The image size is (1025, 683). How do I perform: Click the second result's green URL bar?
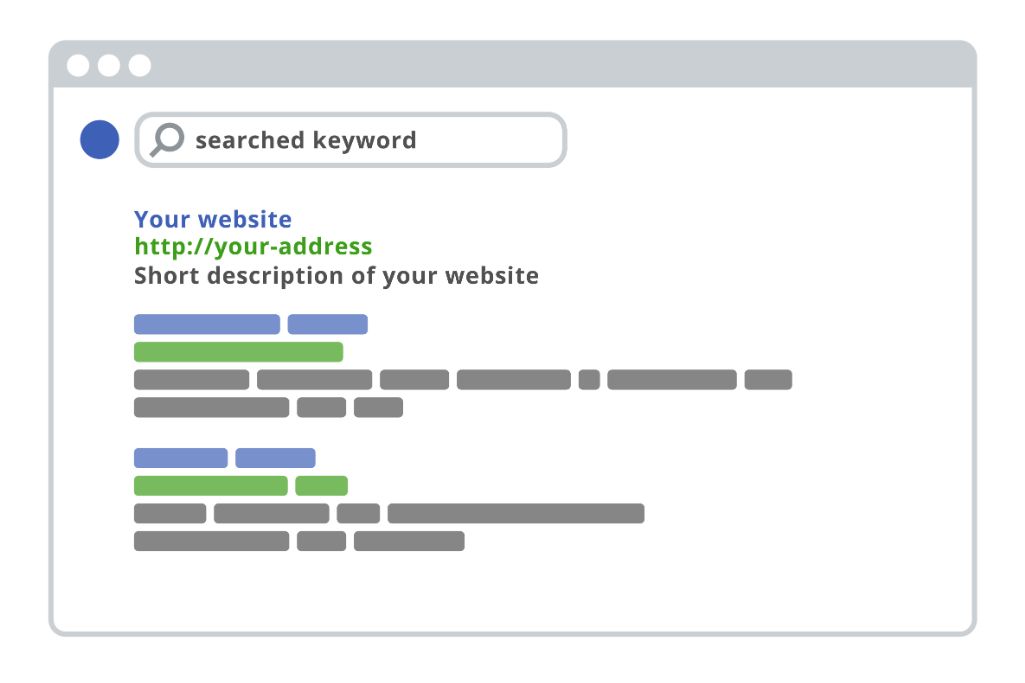point(238,352)
